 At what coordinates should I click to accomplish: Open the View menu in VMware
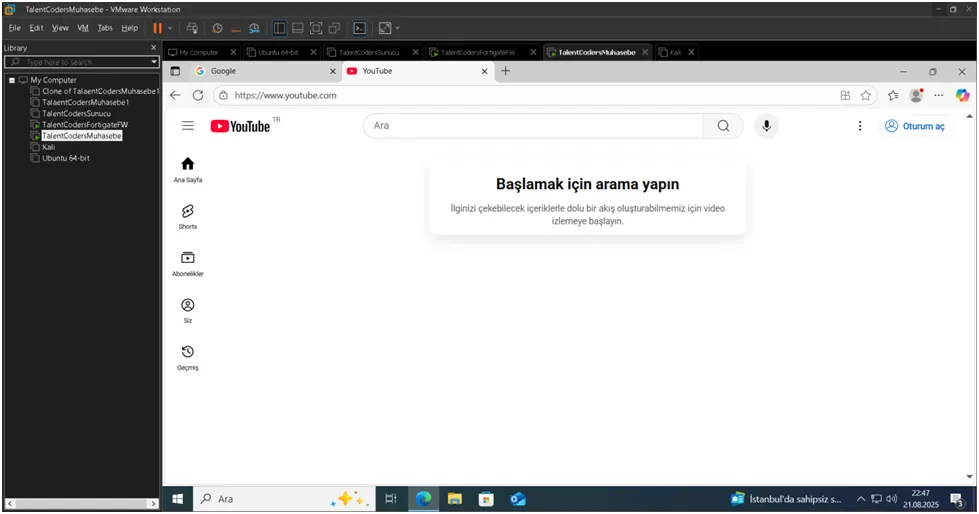(x=60, y=28)
